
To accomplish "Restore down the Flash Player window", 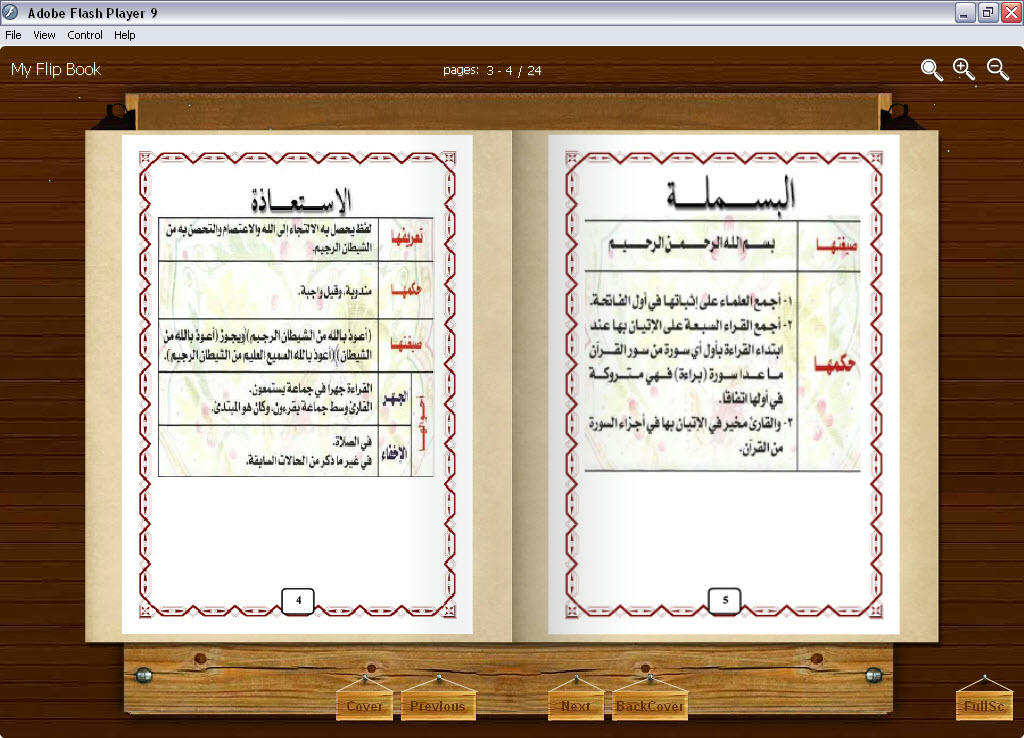I will 987,12.
